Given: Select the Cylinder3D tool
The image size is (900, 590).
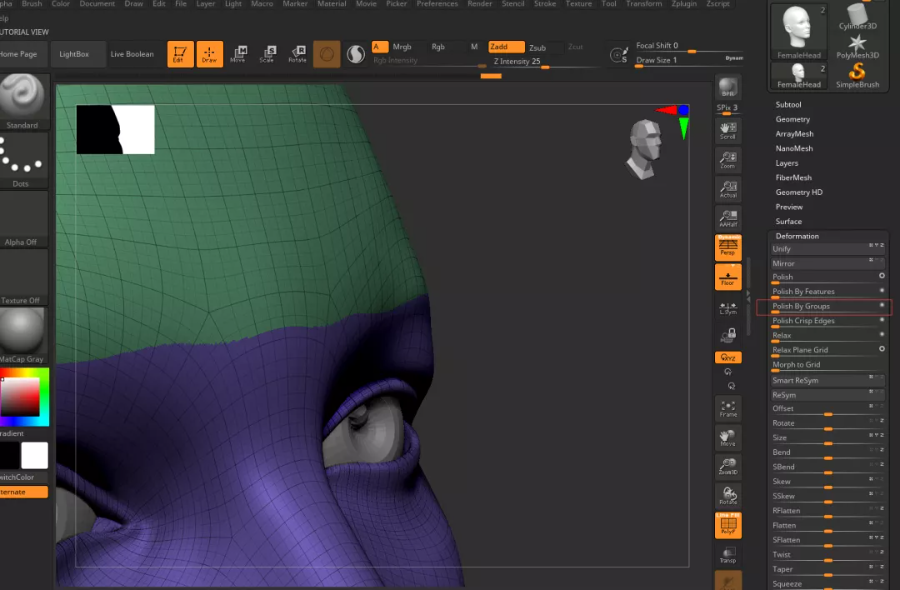Looking at the screenshot, I should [x=858, y=15].
